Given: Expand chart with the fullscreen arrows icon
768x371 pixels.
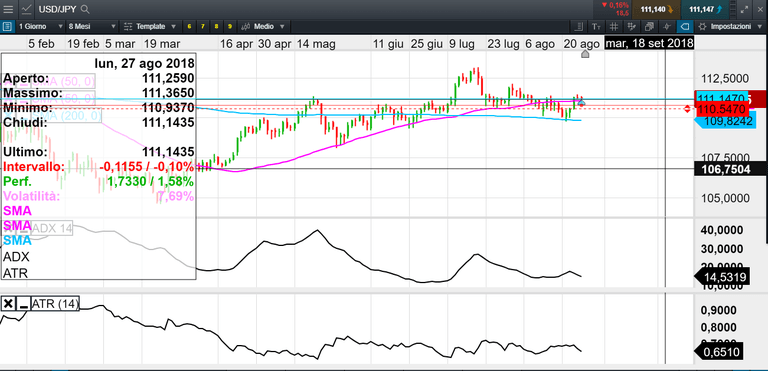Looking at the screenshot, I should pyautogui.click(x=744, y=9).
